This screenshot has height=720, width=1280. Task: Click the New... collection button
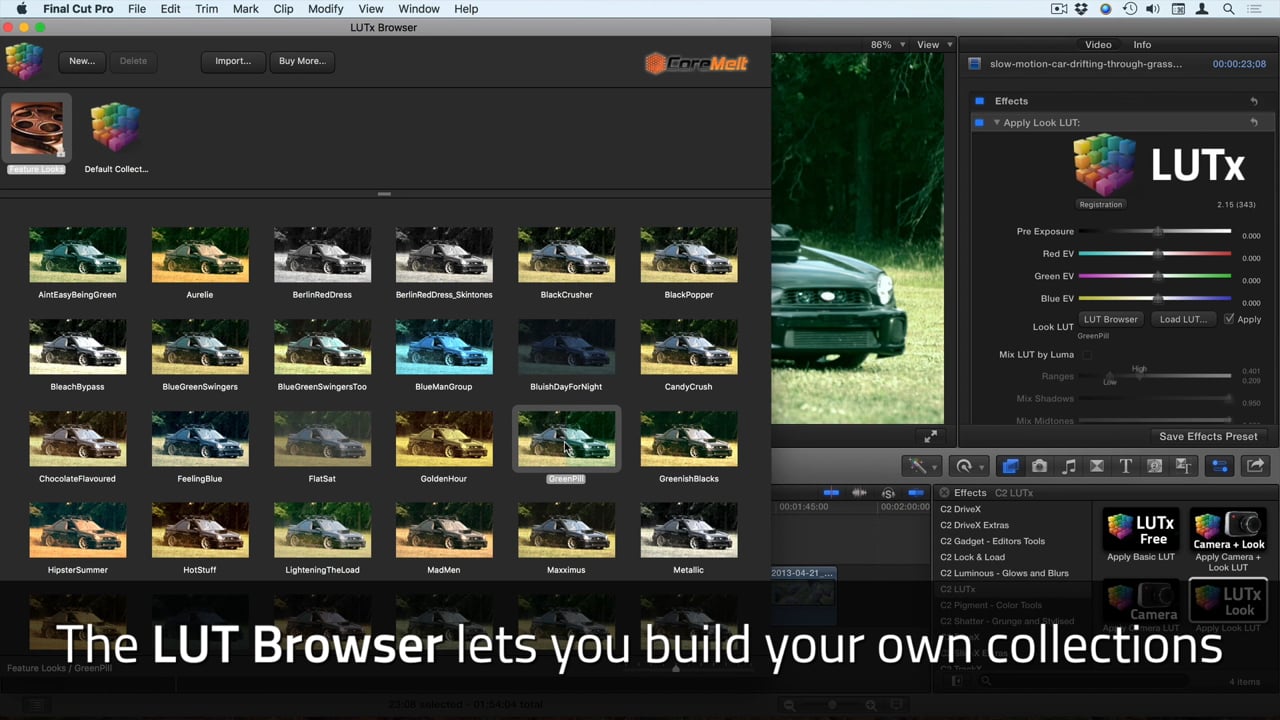[x=82, y=61]
